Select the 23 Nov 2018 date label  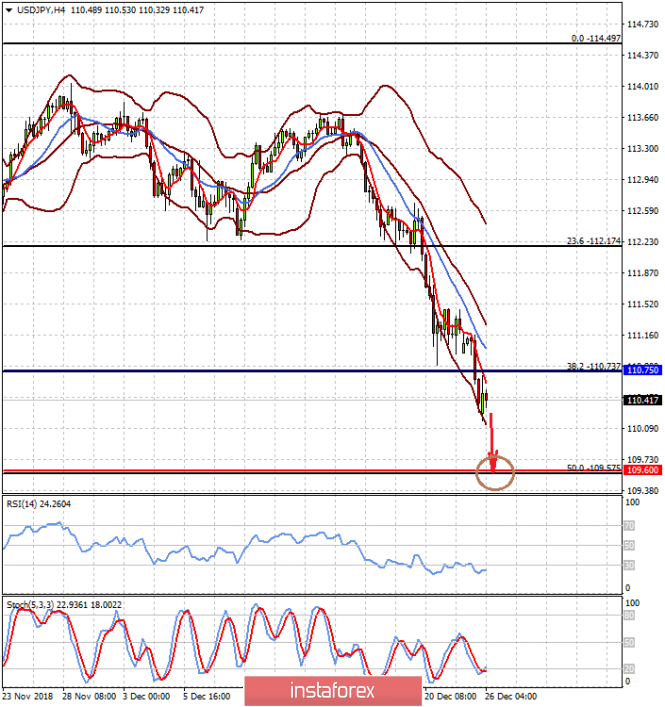coord(27,697)
